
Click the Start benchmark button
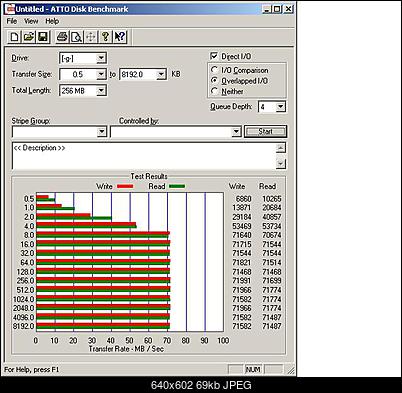pos(265,131)
